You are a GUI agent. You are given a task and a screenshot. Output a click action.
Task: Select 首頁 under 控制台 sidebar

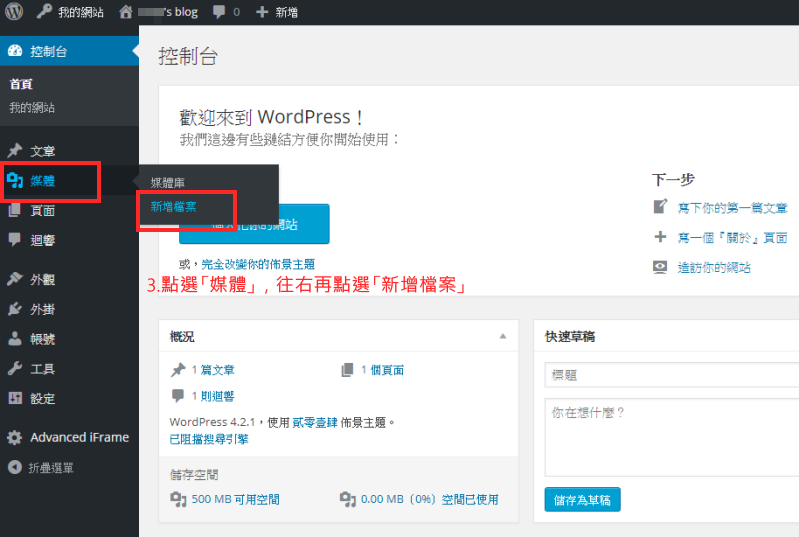[x=21, y=84]
